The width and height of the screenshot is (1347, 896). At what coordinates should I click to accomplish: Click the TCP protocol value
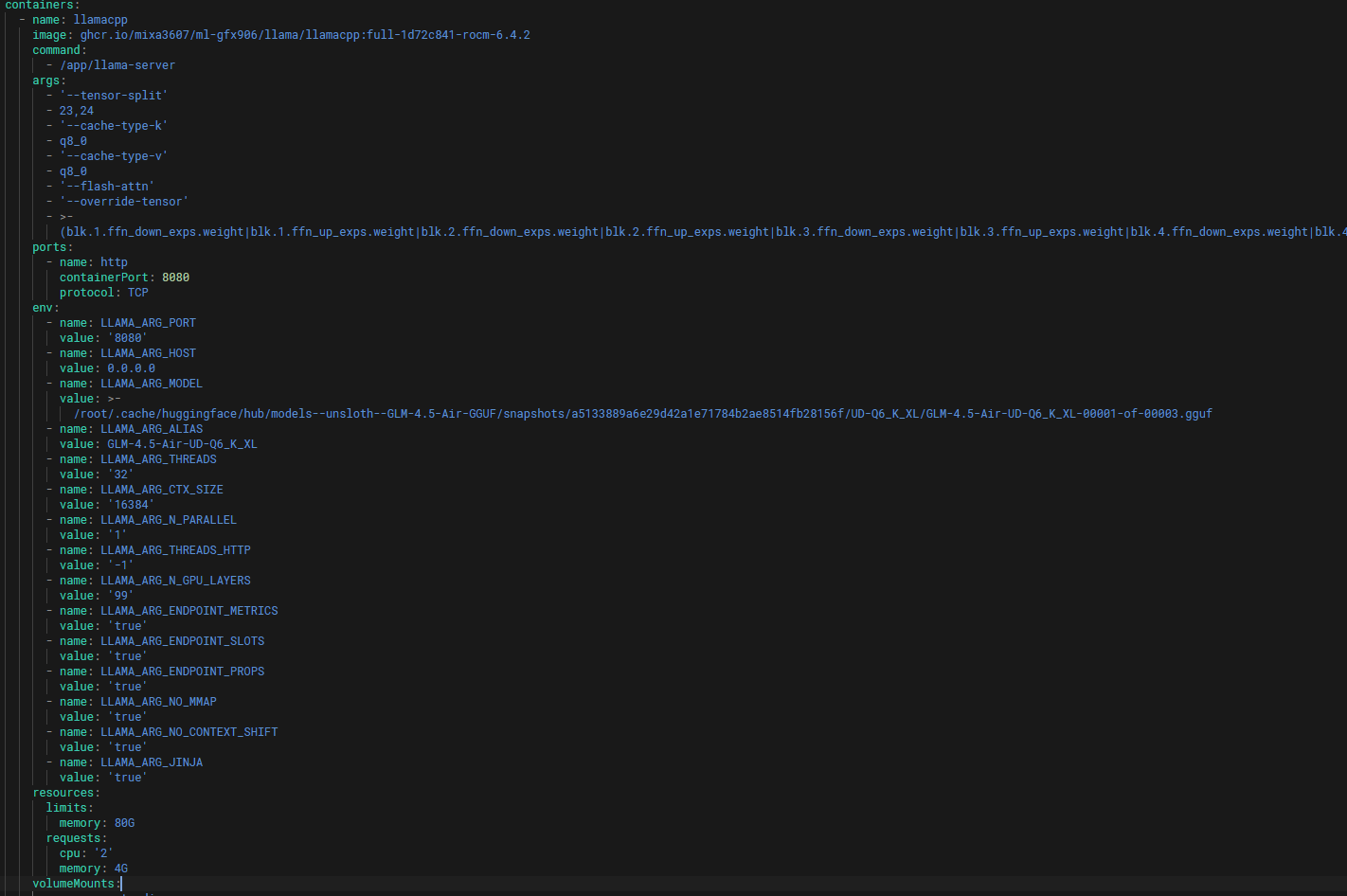[138, 293]
